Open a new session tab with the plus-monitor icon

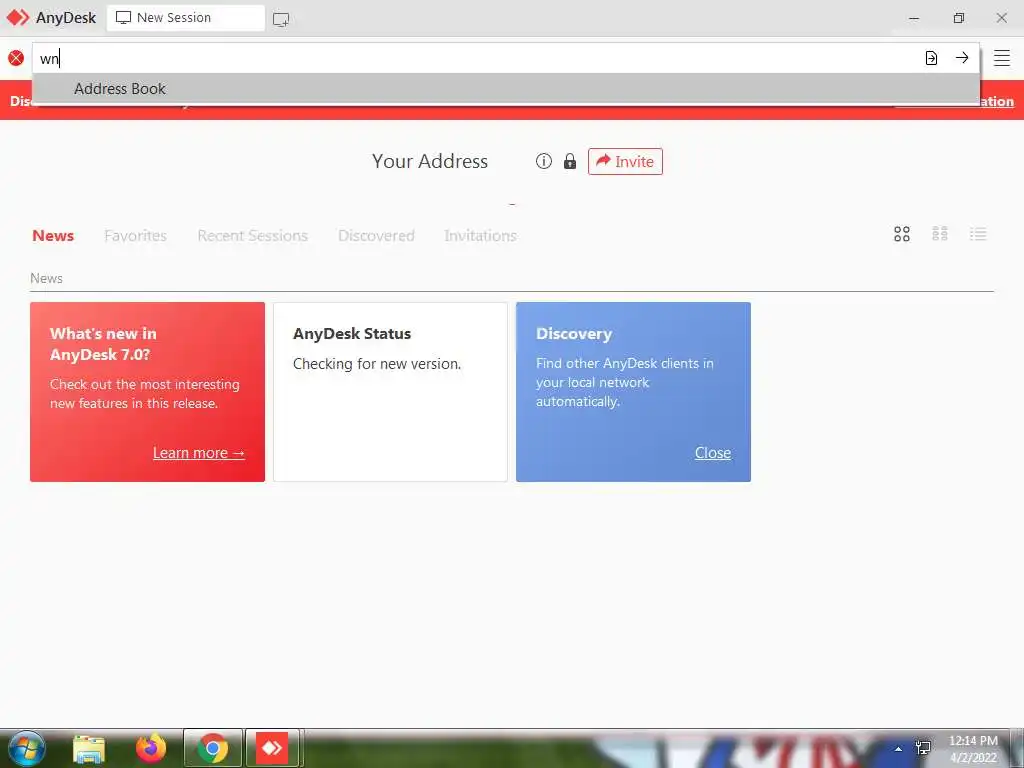click(x=281, y=19)
